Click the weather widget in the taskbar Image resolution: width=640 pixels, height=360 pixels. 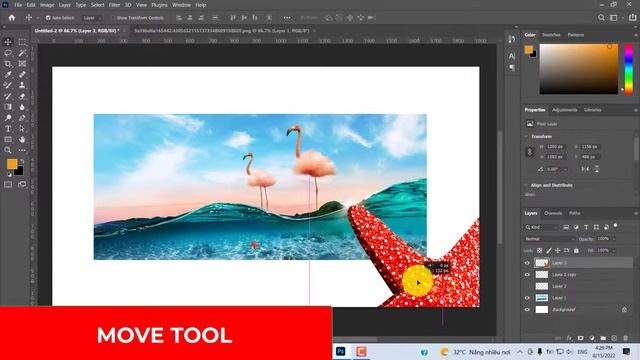click(476, 352)
